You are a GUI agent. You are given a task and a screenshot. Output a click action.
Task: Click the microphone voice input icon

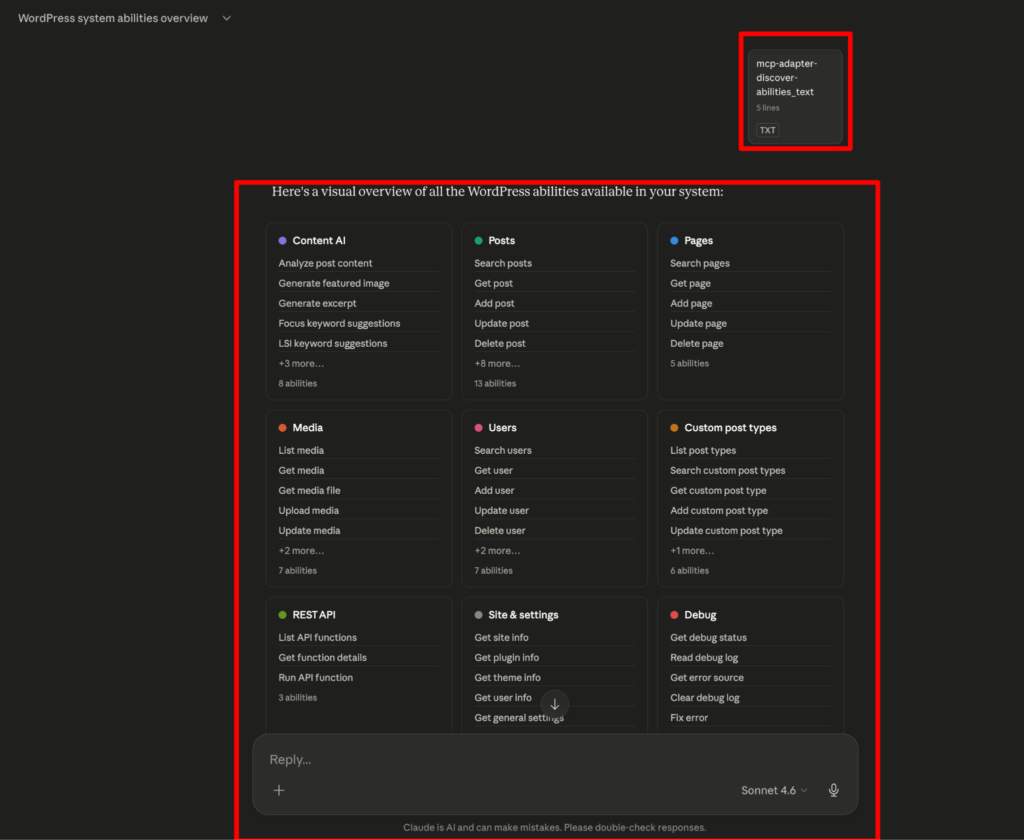pyautogui.click(x=834, y=790)
